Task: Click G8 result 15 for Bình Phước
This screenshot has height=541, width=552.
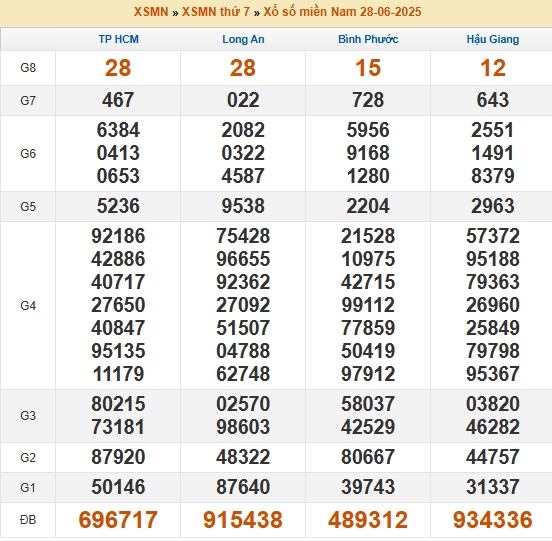Action: coord(368,68)
